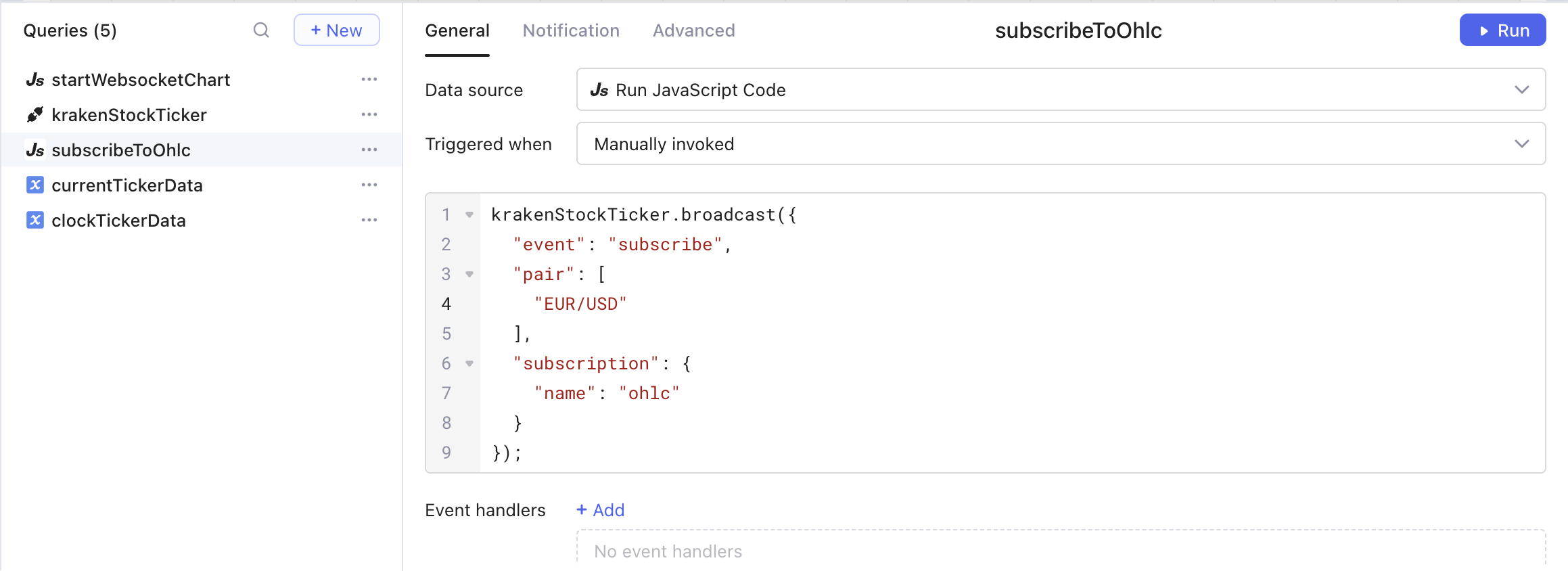
Task: Click the search queries magnifier icon
Action: coord(261,30)
